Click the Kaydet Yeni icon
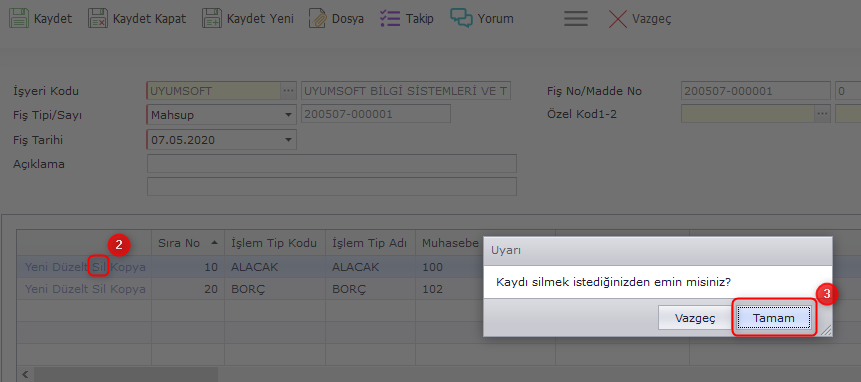 [211, 18]
